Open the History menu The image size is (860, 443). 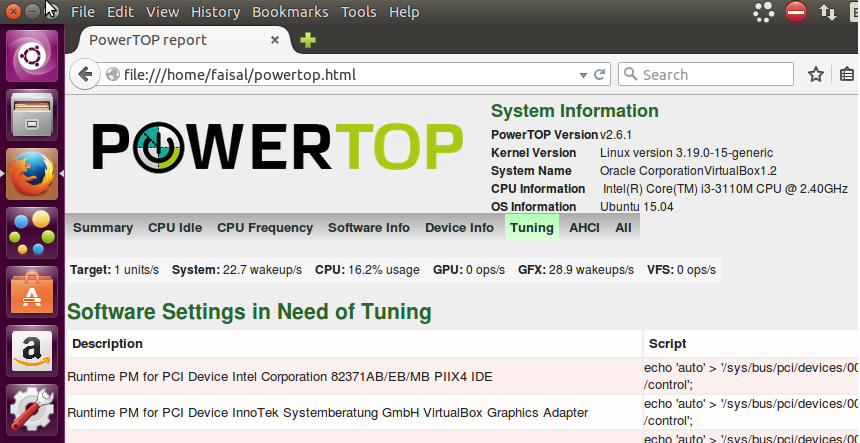click(216, 12)
